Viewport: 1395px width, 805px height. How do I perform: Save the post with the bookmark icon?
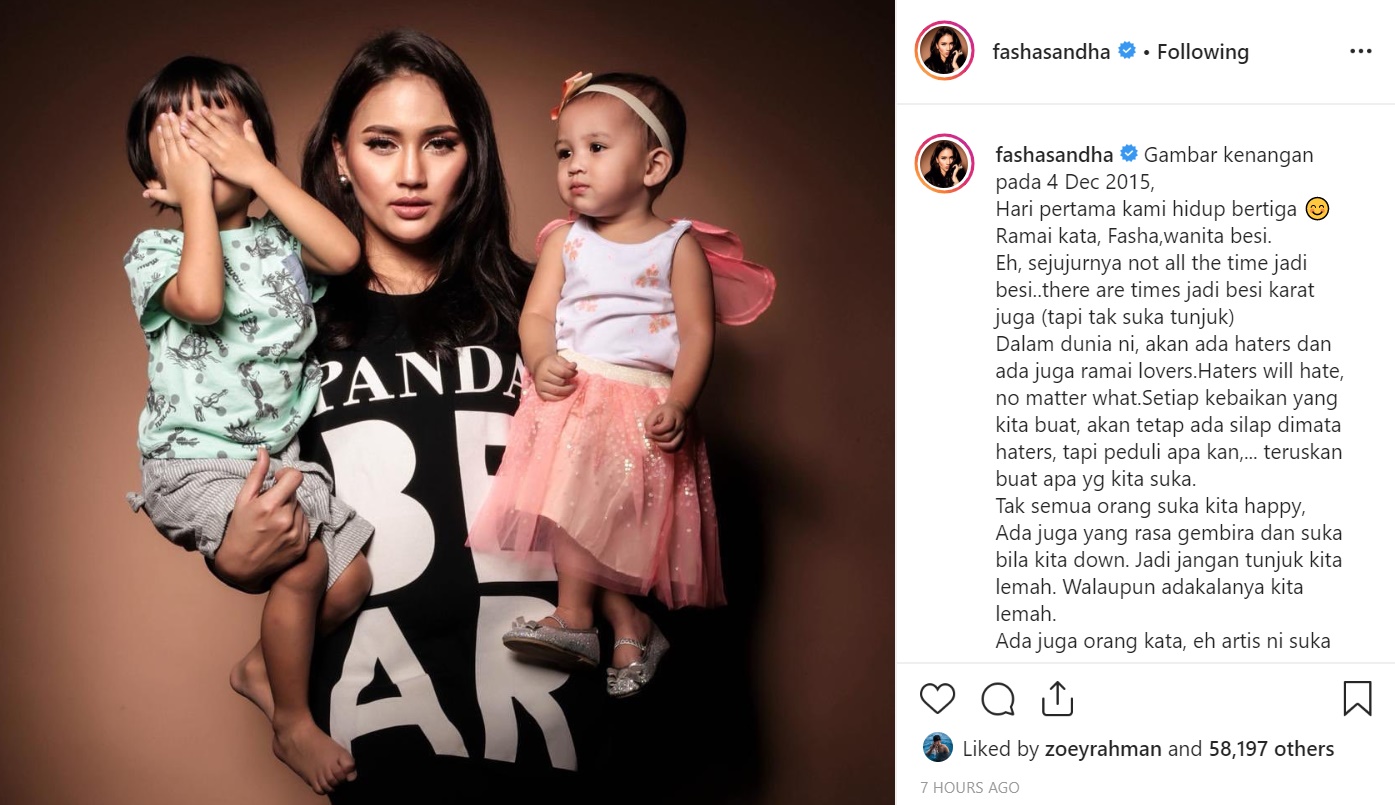(x=1357, y=698)
